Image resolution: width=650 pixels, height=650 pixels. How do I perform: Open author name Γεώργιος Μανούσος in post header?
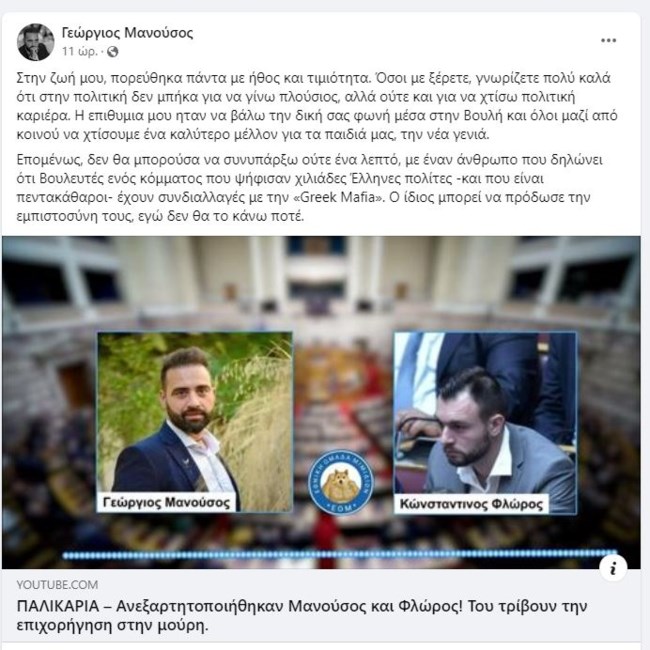[127, 32]
